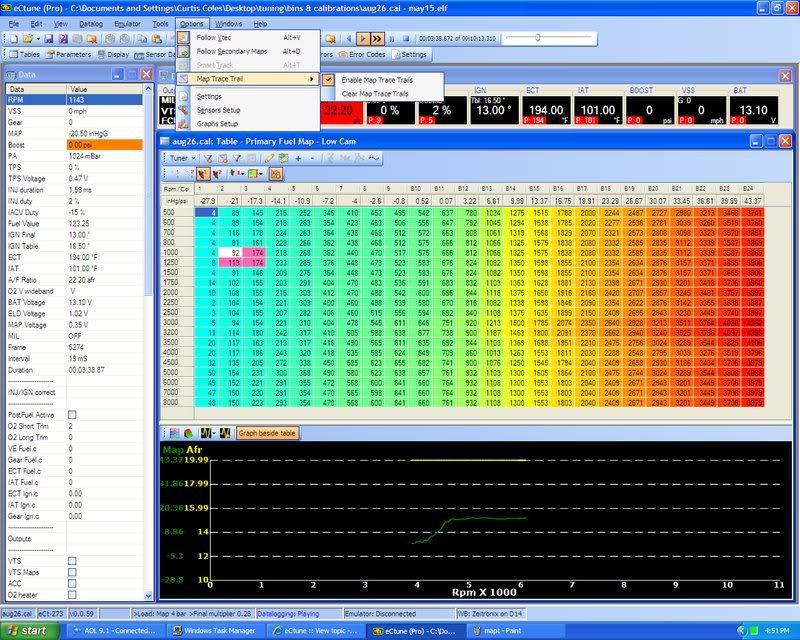Select the highlighted map 1 icon
Viewport: 800px width, 640px height.
203,174
